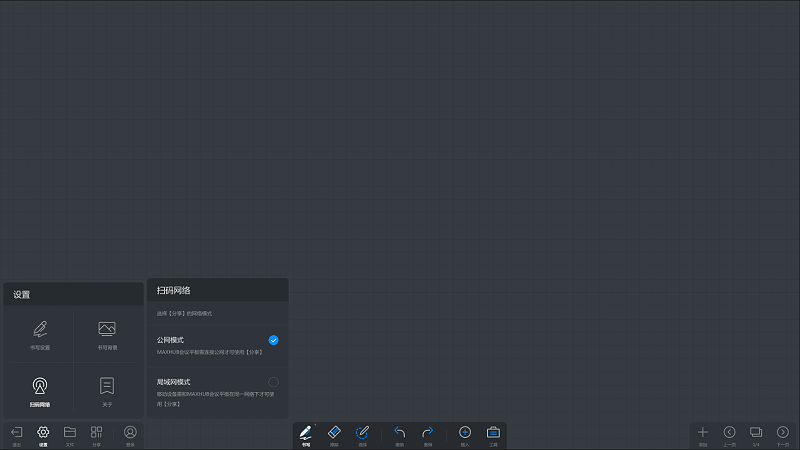Select the 公网模式 radio option
The width and height of the screenshot is (800, 450).
pyautogui.click(x=273, y=340)
